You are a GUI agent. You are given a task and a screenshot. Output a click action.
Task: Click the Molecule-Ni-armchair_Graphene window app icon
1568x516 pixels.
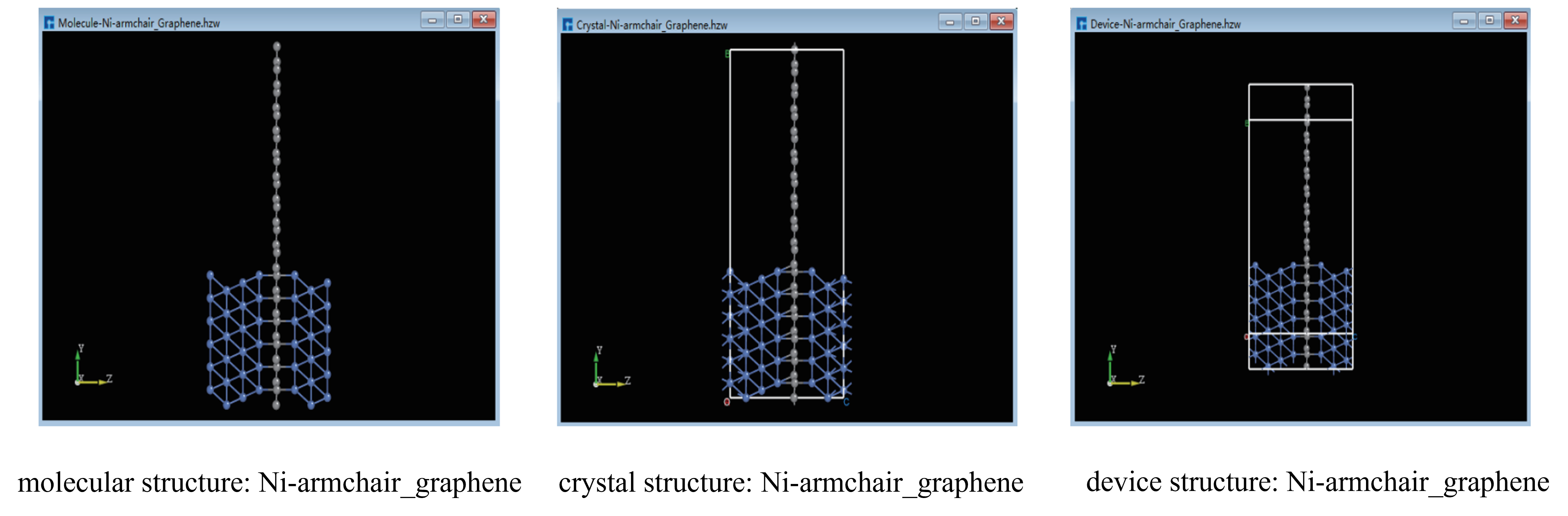[x=49, y=23]
